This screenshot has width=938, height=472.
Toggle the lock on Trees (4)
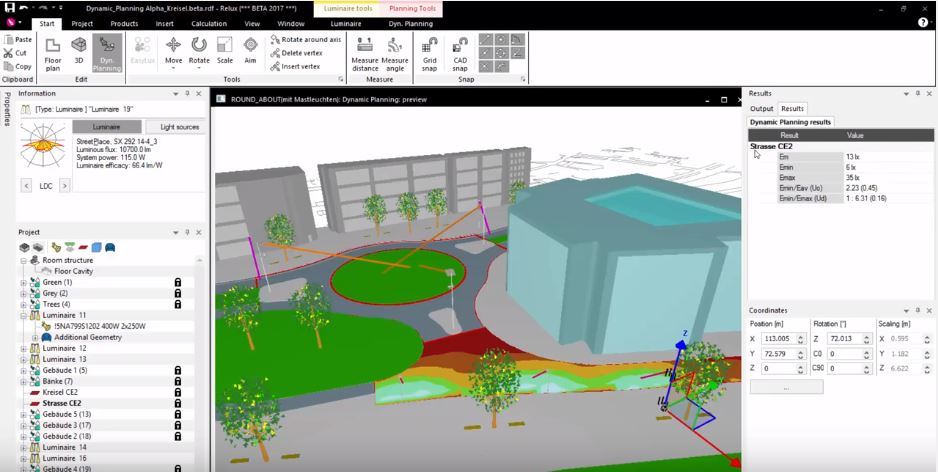178,304
